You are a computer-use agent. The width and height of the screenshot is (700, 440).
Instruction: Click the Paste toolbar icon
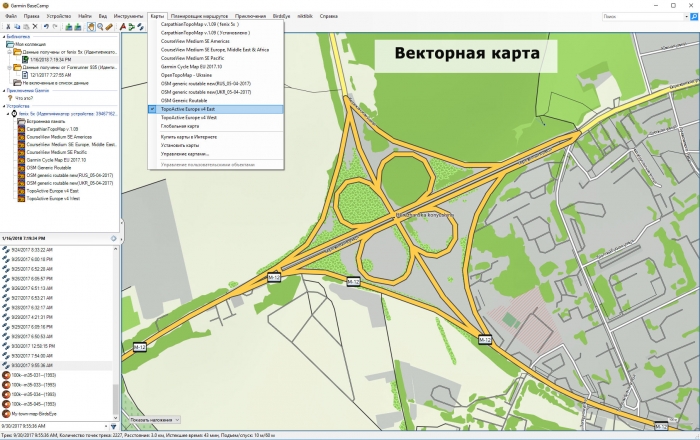(26, 27)
